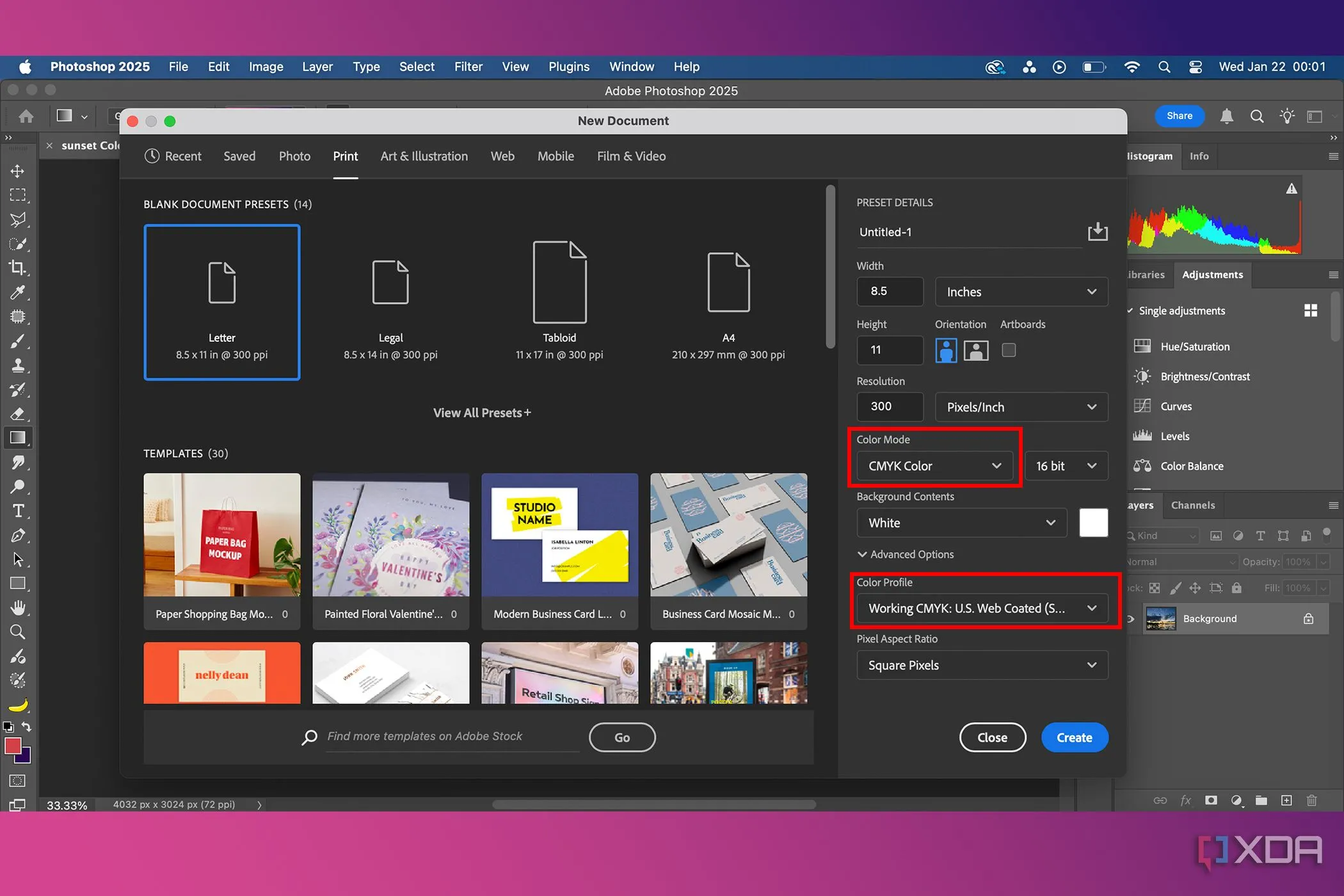Open Background Contents White dropdown
1344x896 pixels.
click(961, 523)
